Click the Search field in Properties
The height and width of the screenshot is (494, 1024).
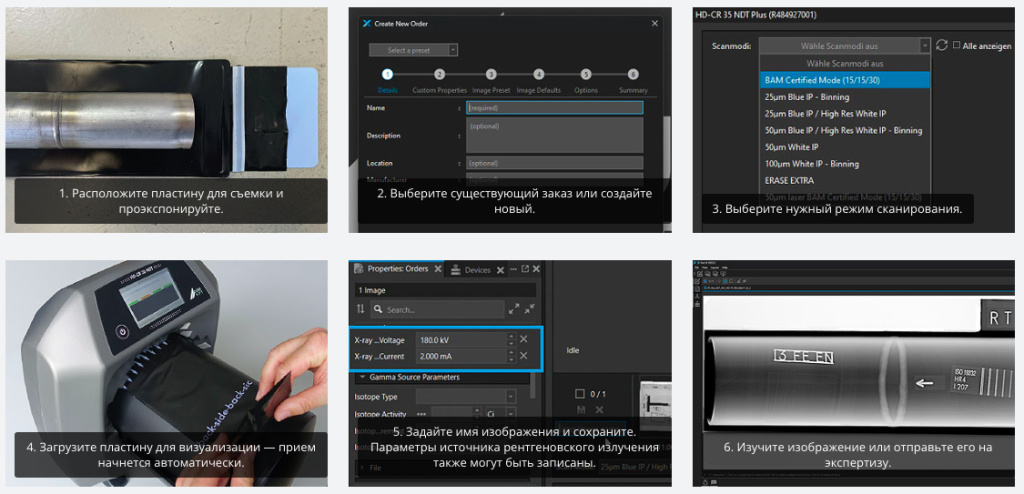click(438, 310)
